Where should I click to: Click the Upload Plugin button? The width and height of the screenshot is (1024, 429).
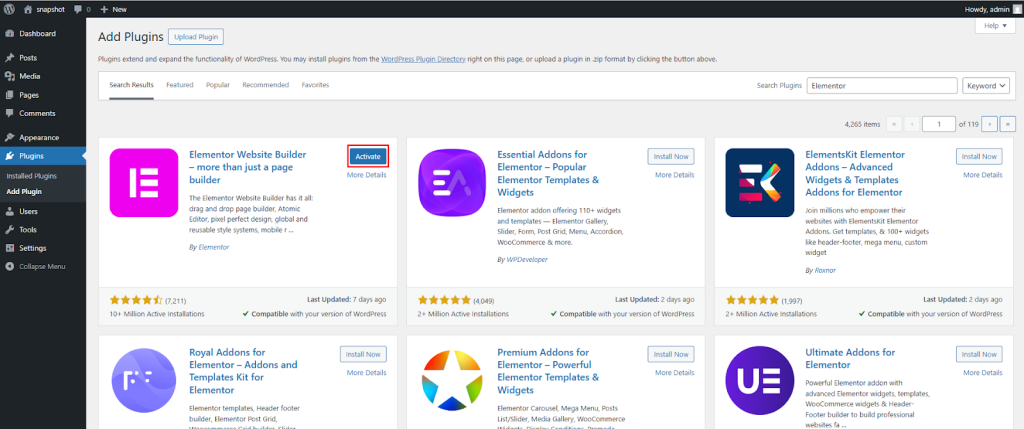click(x=196, y=37)
